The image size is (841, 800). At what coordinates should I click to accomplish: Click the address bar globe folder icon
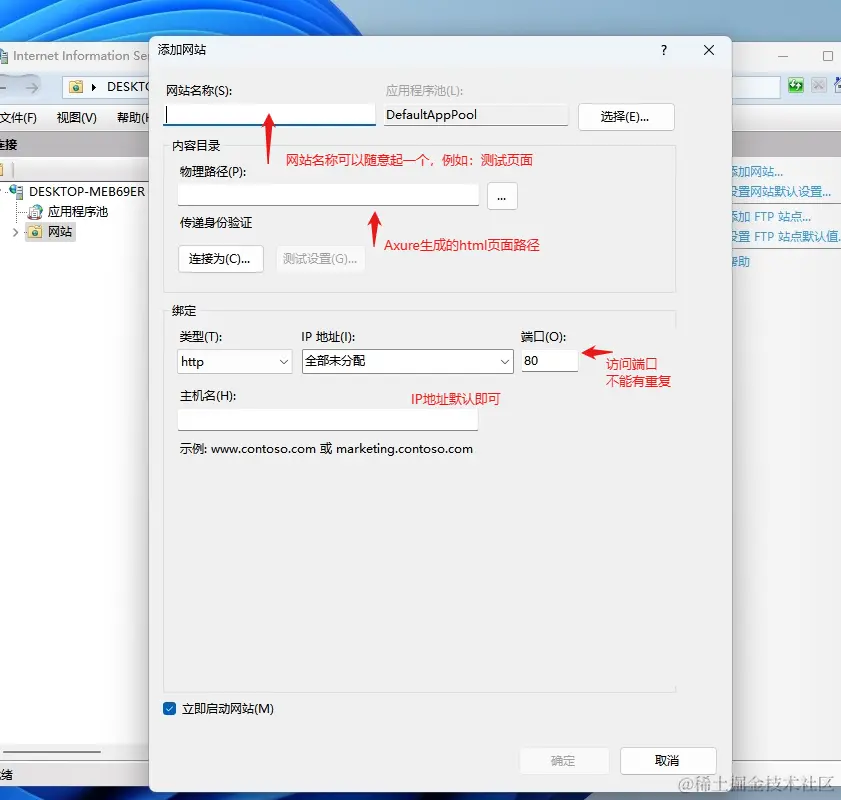point(76,87)
